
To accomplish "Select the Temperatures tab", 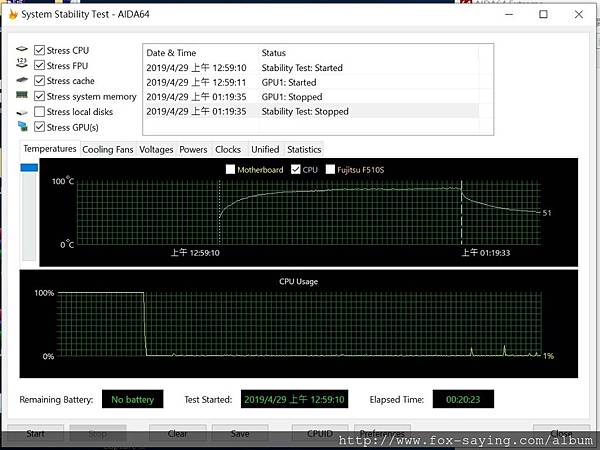I will tap(50, 148).
